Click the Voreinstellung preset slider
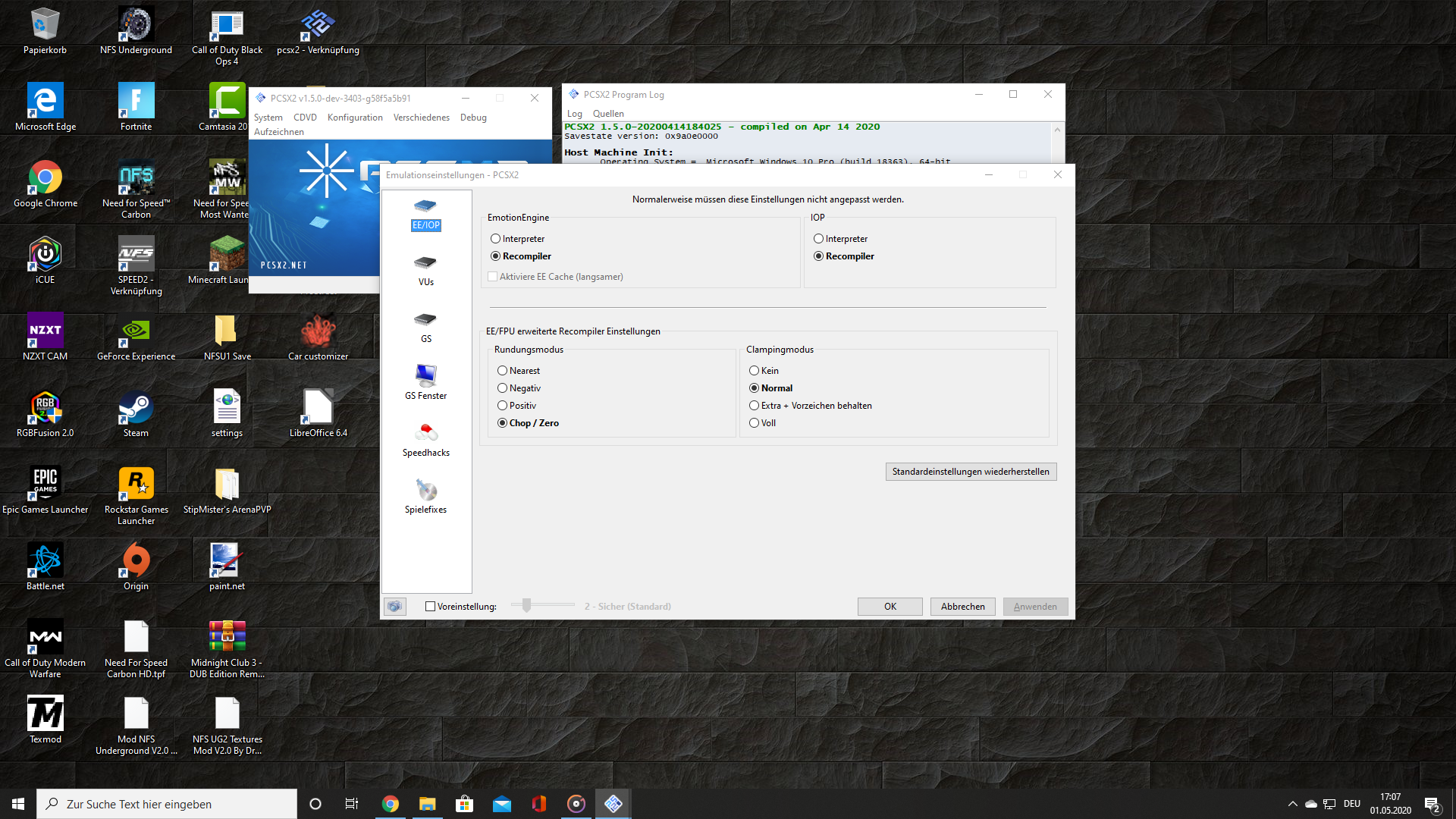 click(x=526, y=605)
